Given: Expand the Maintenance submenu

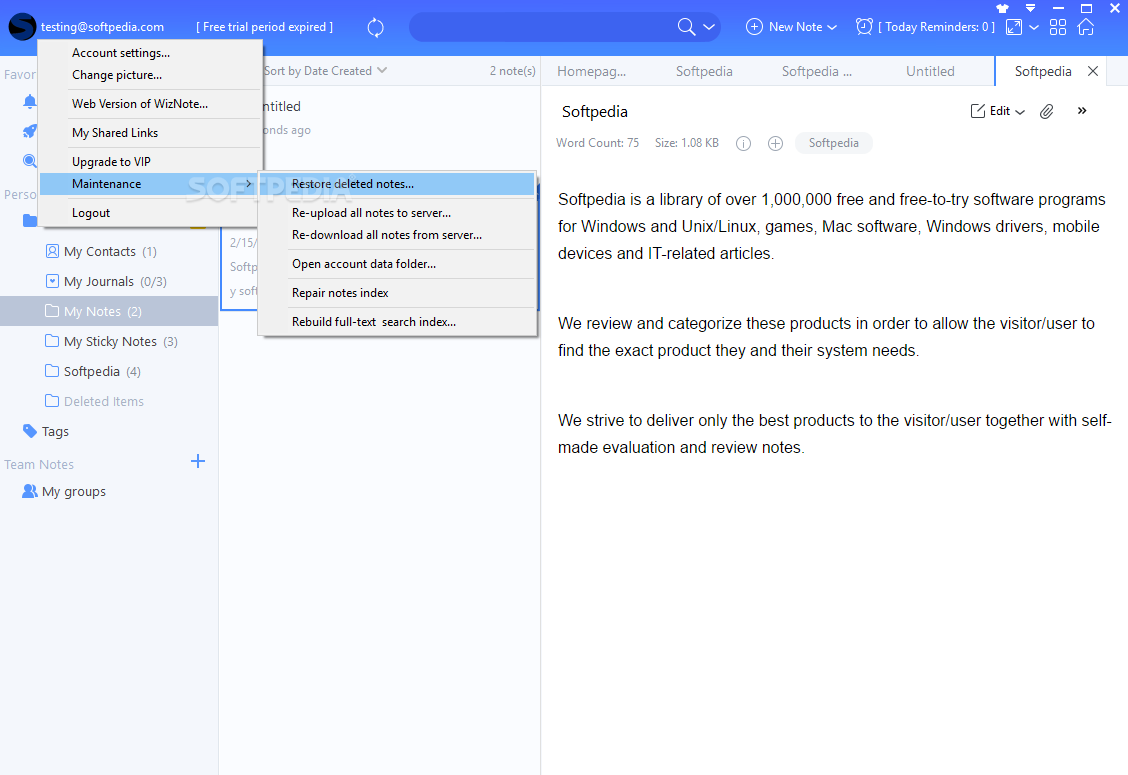Looking at the screenshot, I should 150,183.
